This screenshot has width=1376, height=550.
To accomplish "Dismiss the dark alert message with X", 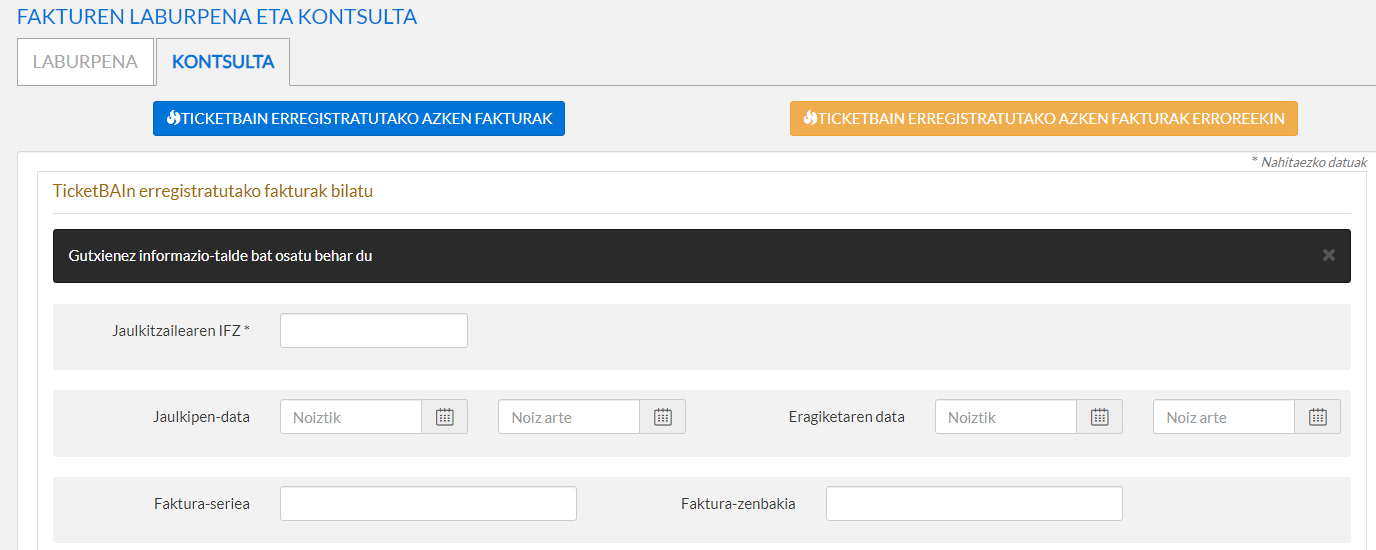I will [x=1328, y=255].
